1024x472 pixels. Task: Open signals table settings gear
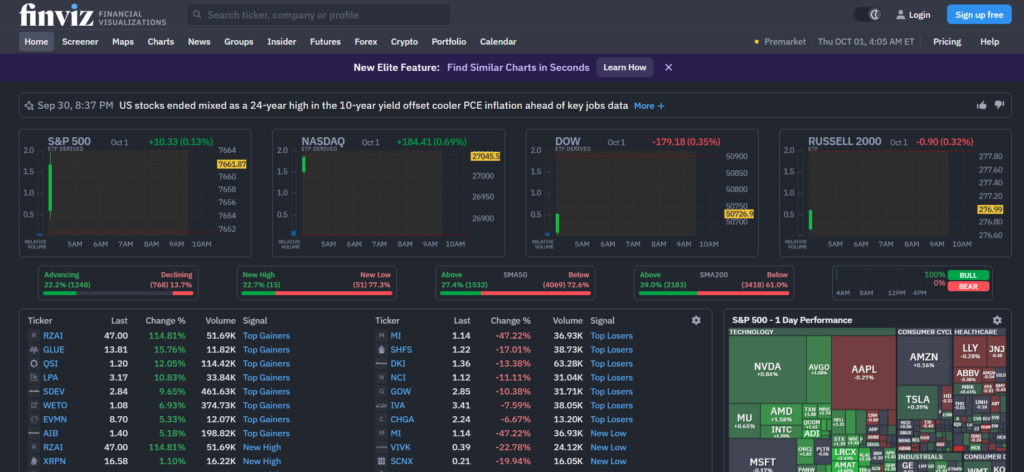[696, 320]
